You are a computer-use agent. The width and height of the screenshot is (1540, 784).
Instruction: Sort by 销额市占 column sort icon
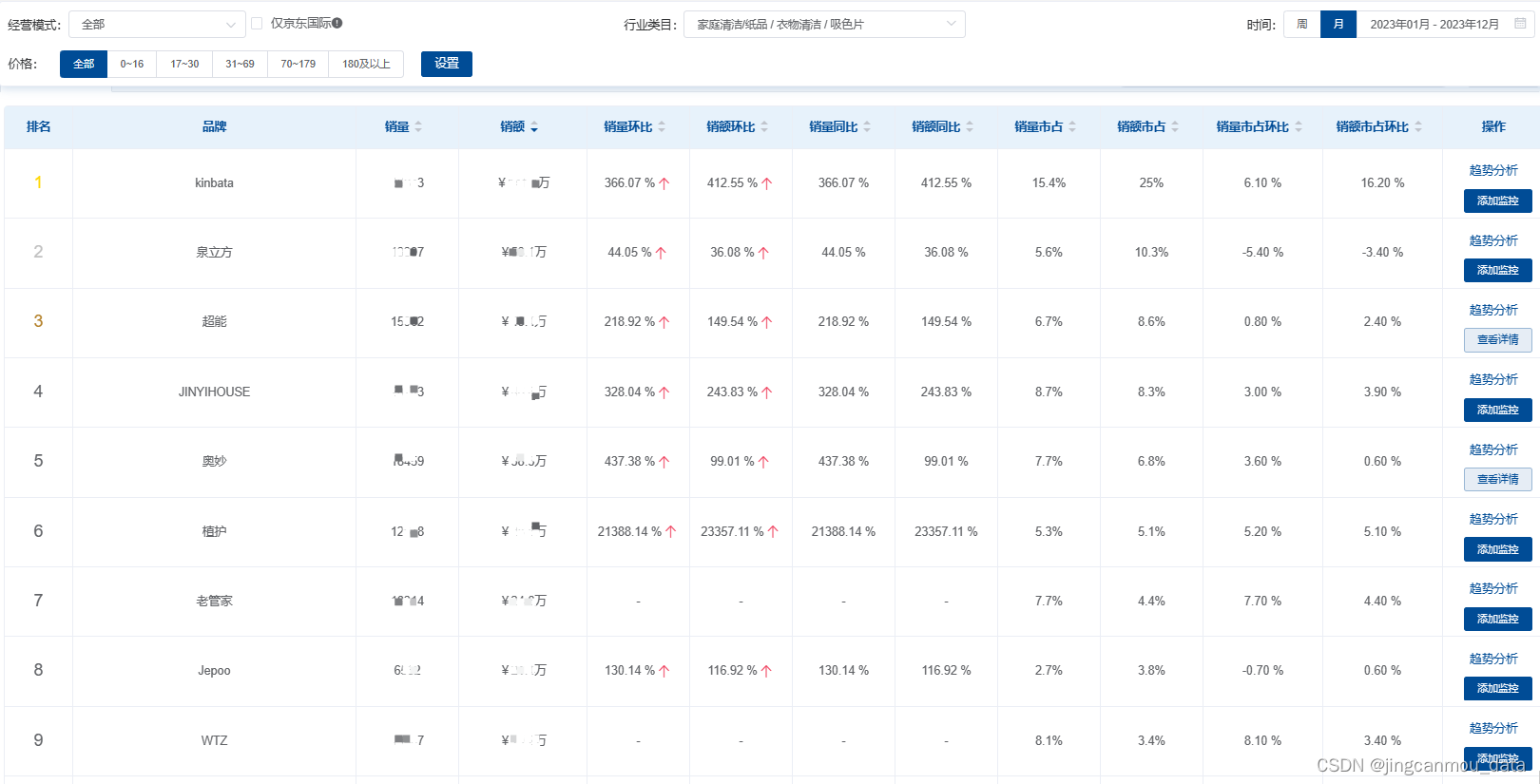coord(1175,126)
